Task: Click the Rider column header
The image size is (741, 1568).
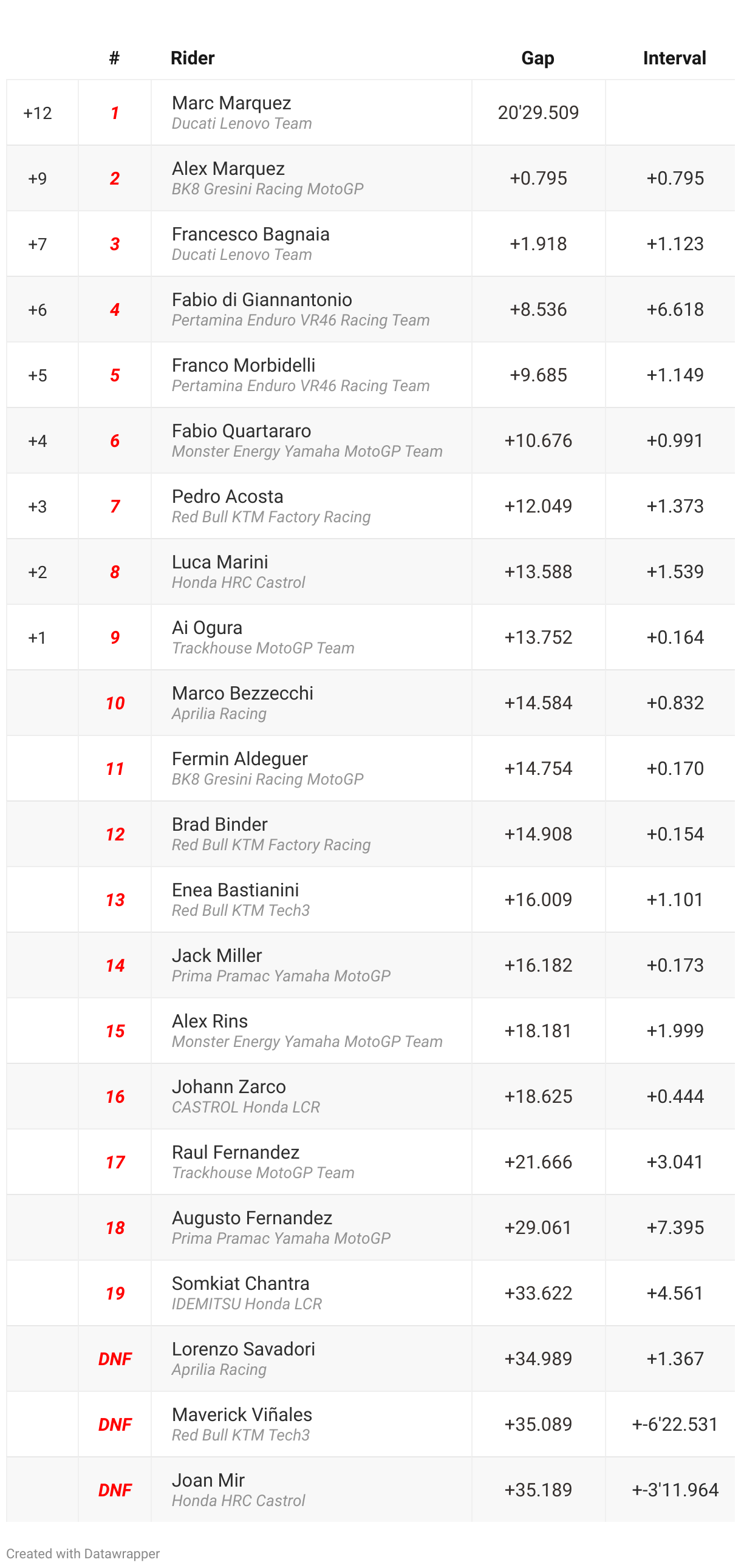Action: [x=193, y=58]
